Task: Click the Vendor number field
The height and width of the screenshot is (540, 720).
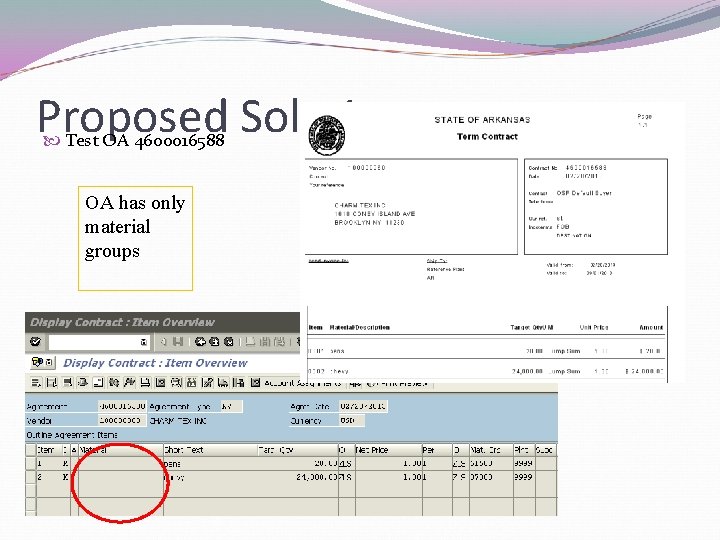Action: click(x=122, y=421)
